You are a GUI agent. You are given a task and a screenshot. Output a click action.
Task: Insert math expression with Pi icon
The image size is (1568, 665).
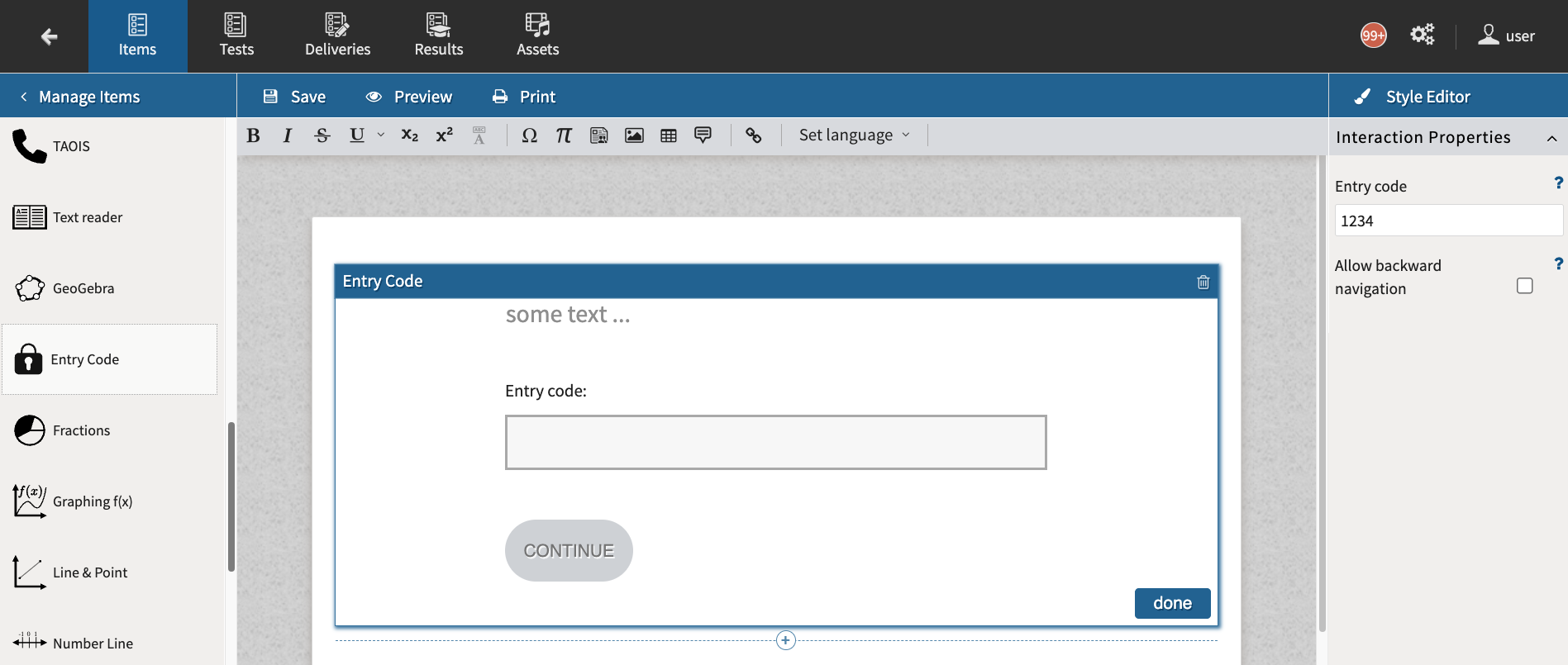point(564,135)
